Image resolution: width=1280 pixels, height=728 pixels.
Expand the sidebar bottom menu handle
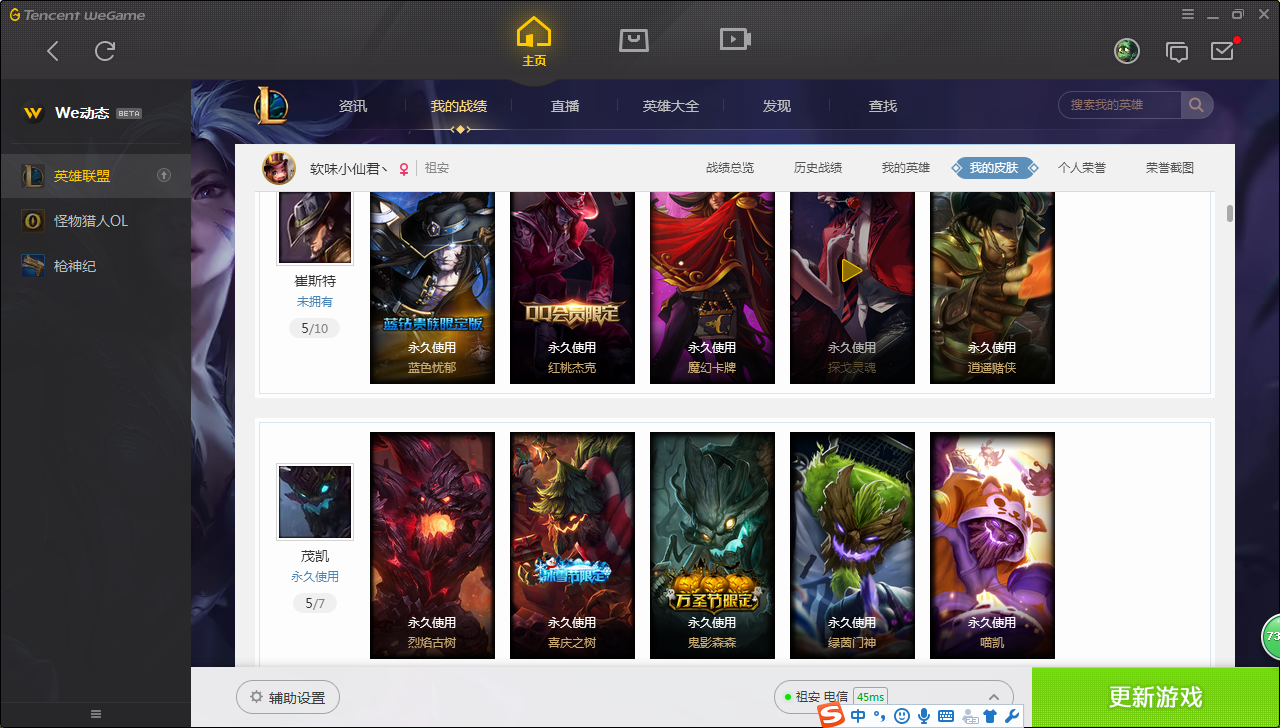96,714
